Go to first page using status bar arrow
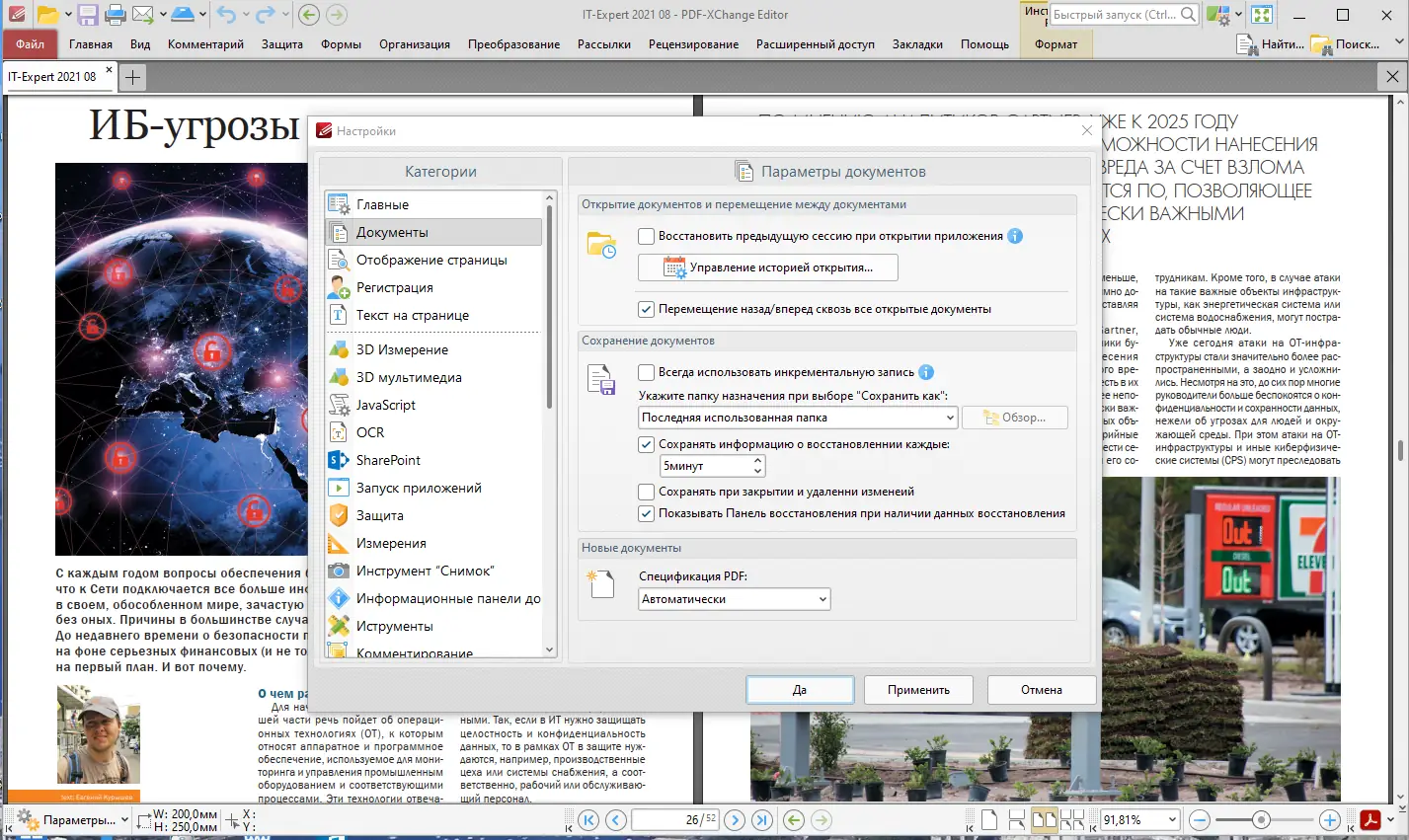The height and width of the screenshot is (840, 1409). point(588,820)
